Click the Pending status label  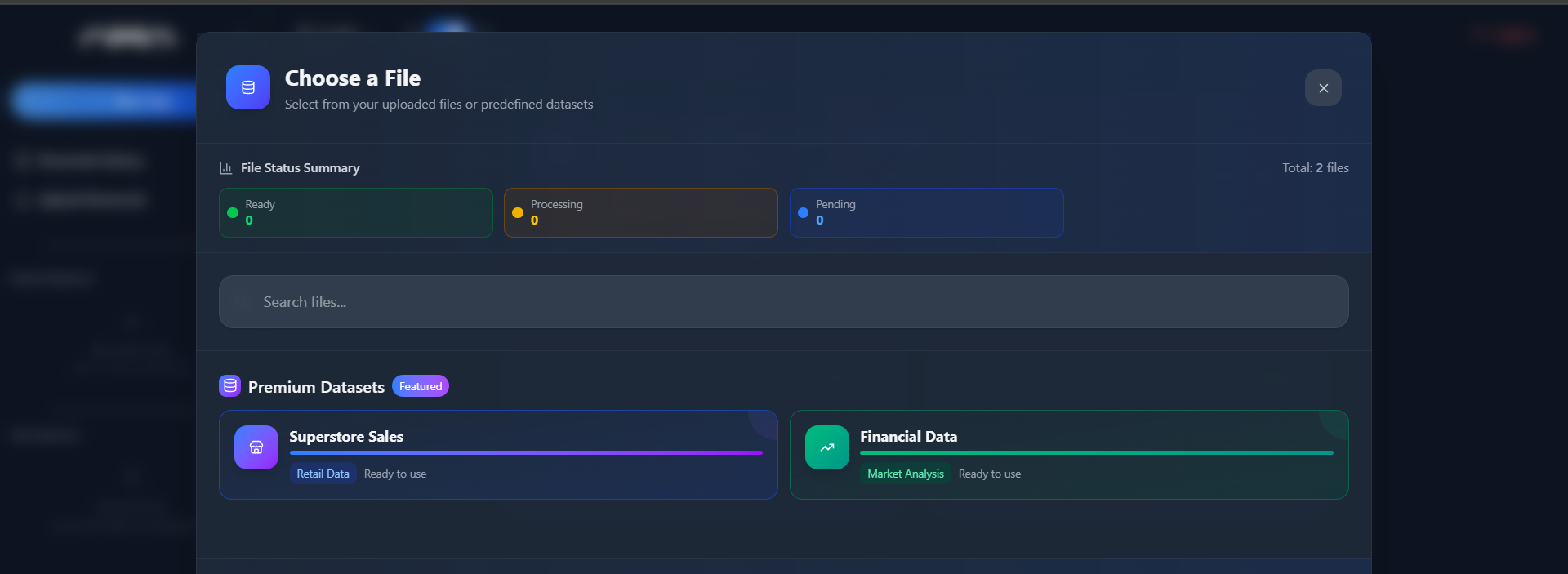[835, 204]
